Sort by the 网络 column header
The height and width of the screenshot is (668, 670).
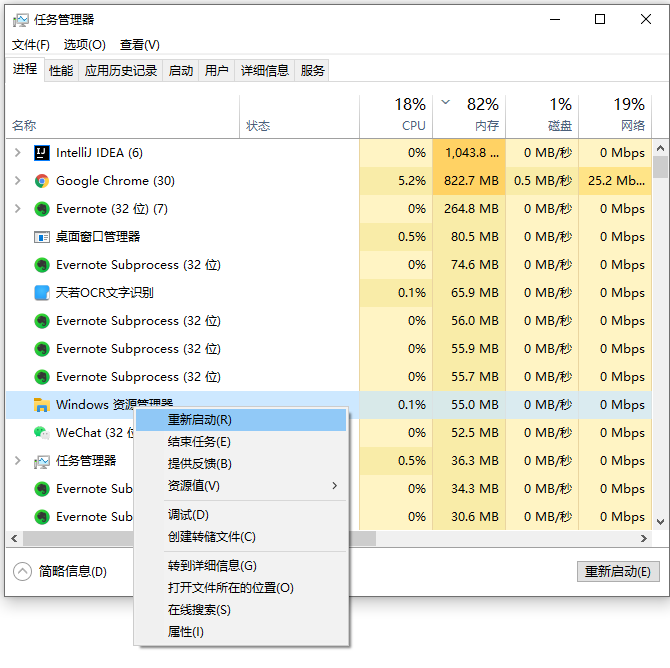click(615, 116)
